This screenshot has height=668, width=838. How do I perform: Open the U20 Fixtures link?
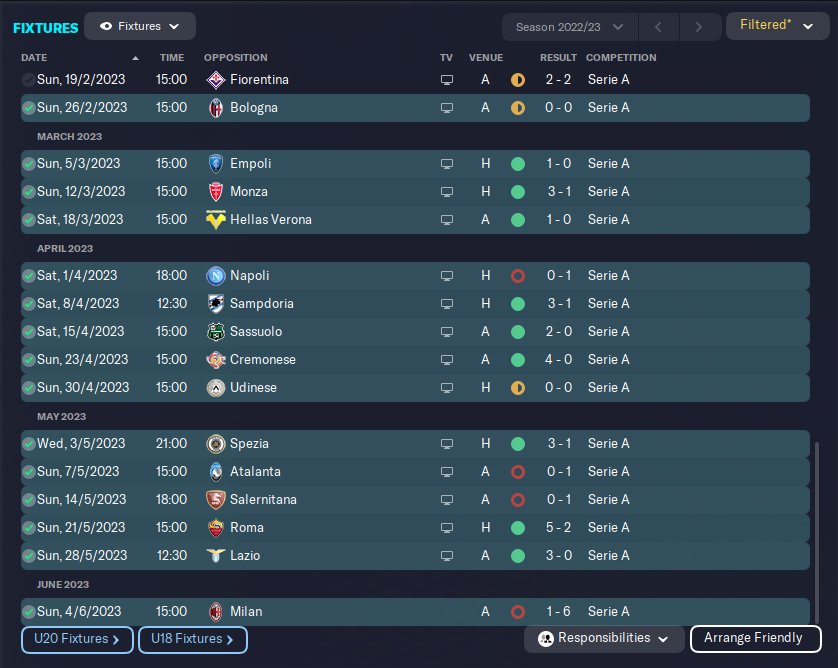(77, 639)
